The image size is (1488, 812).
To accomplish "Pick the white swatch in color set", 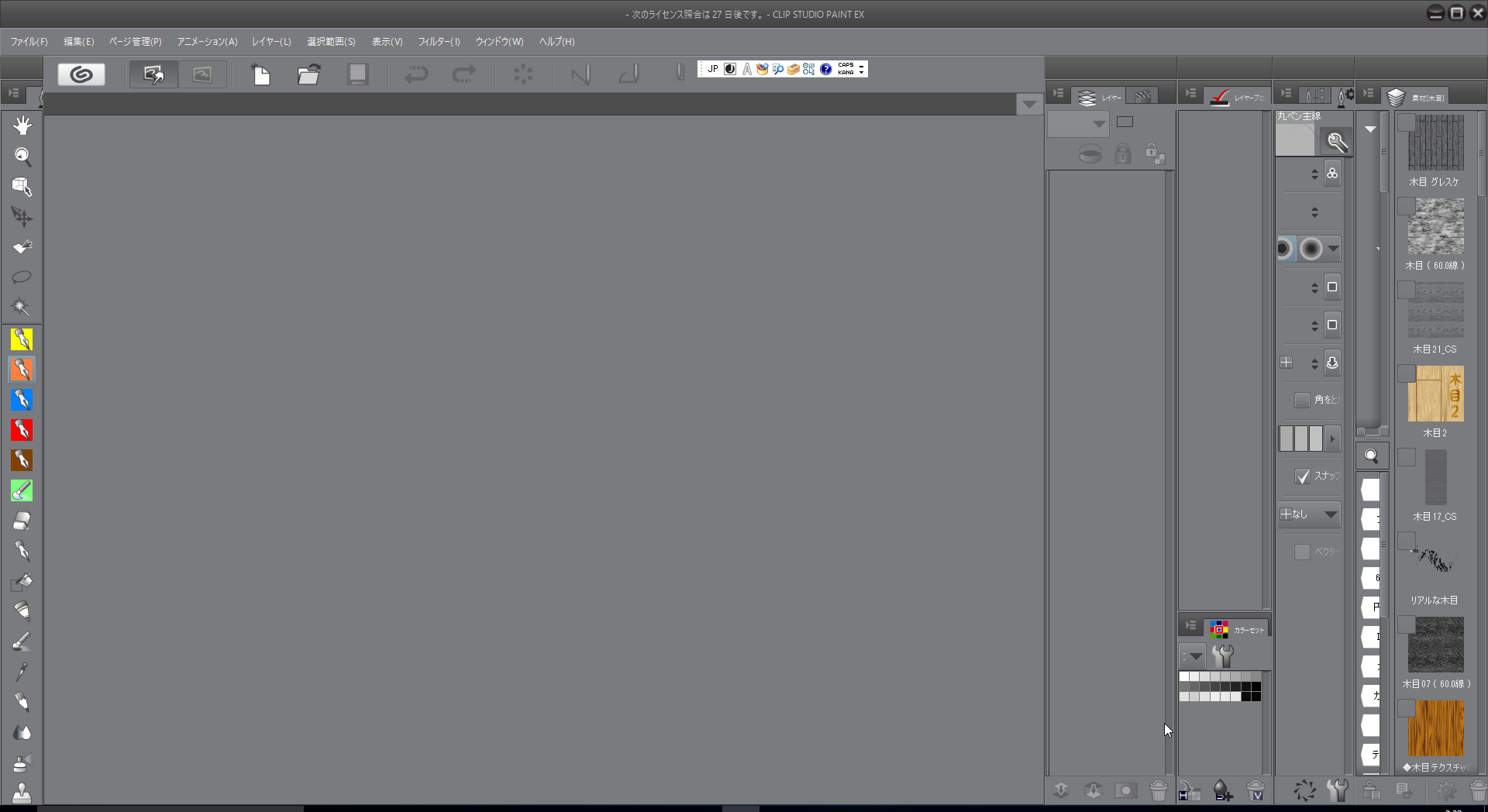I will [x=1184, y=676].
